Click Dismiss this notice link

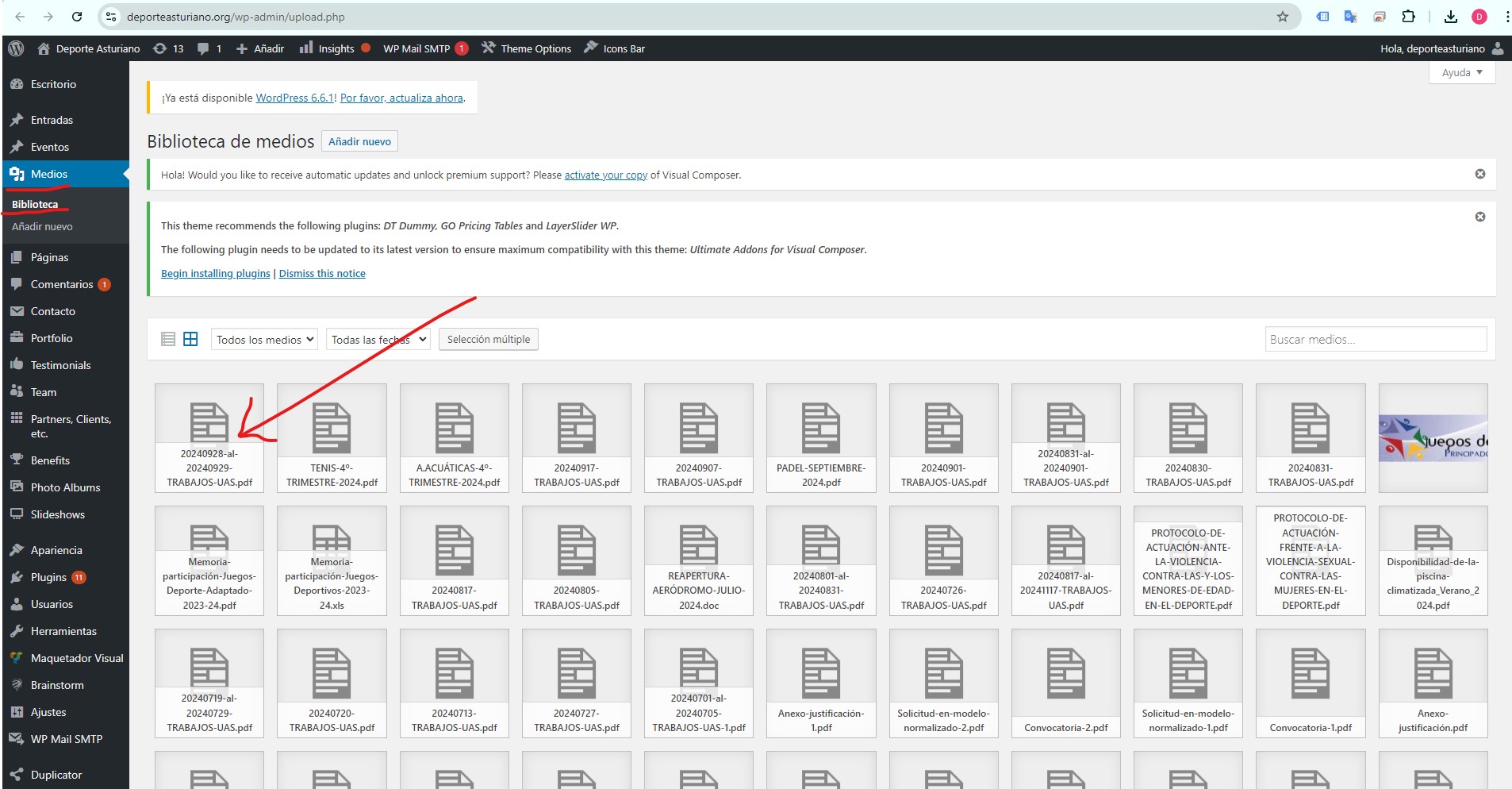point(322,273)
